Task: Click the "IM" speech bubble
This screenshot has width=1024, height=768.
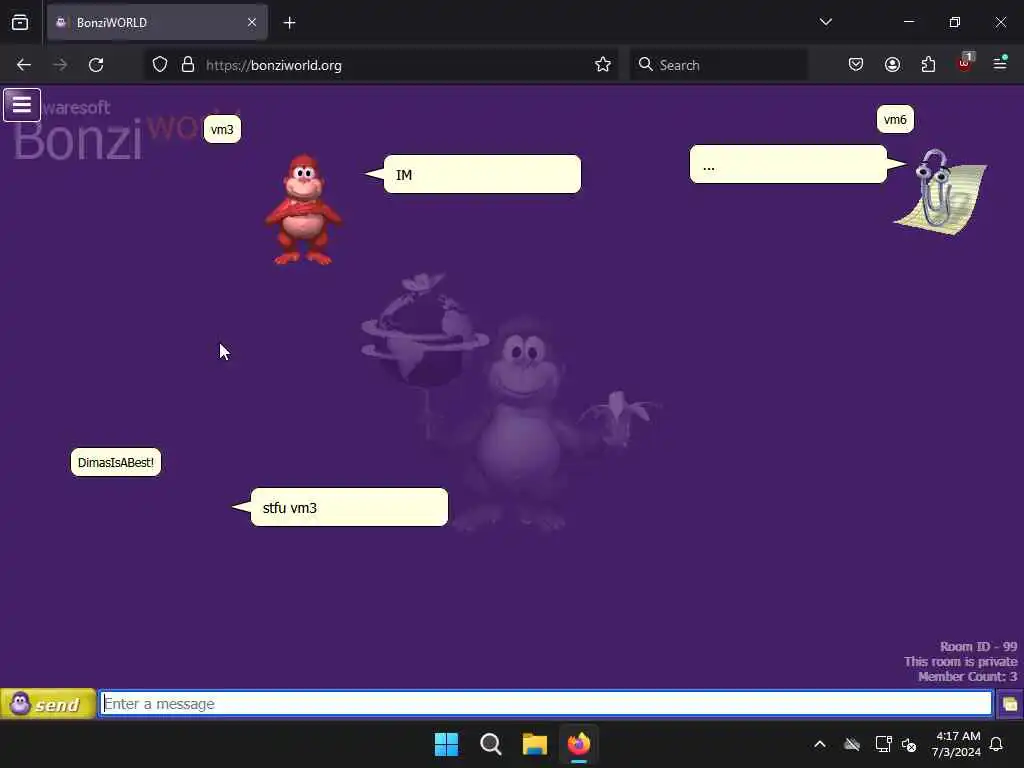Action: click(482, 174)
